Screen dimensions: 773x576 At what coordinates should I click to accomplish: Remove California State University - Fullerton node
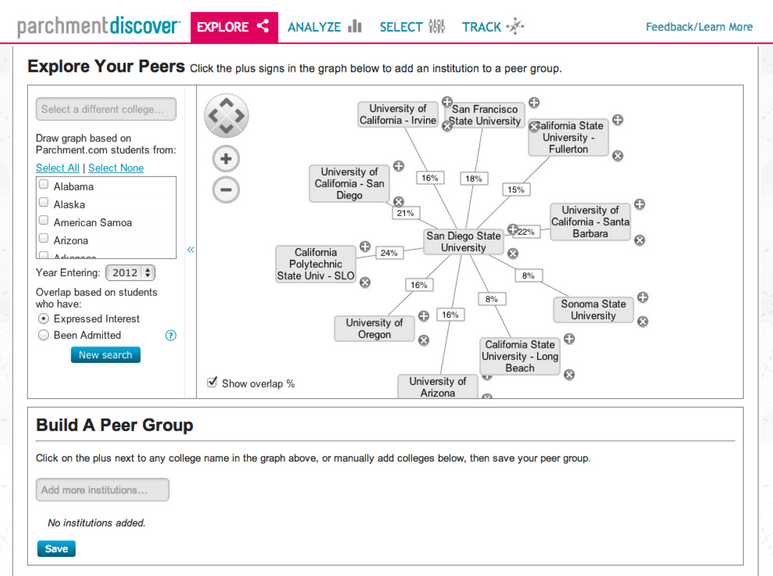click(x=618, y=156)
